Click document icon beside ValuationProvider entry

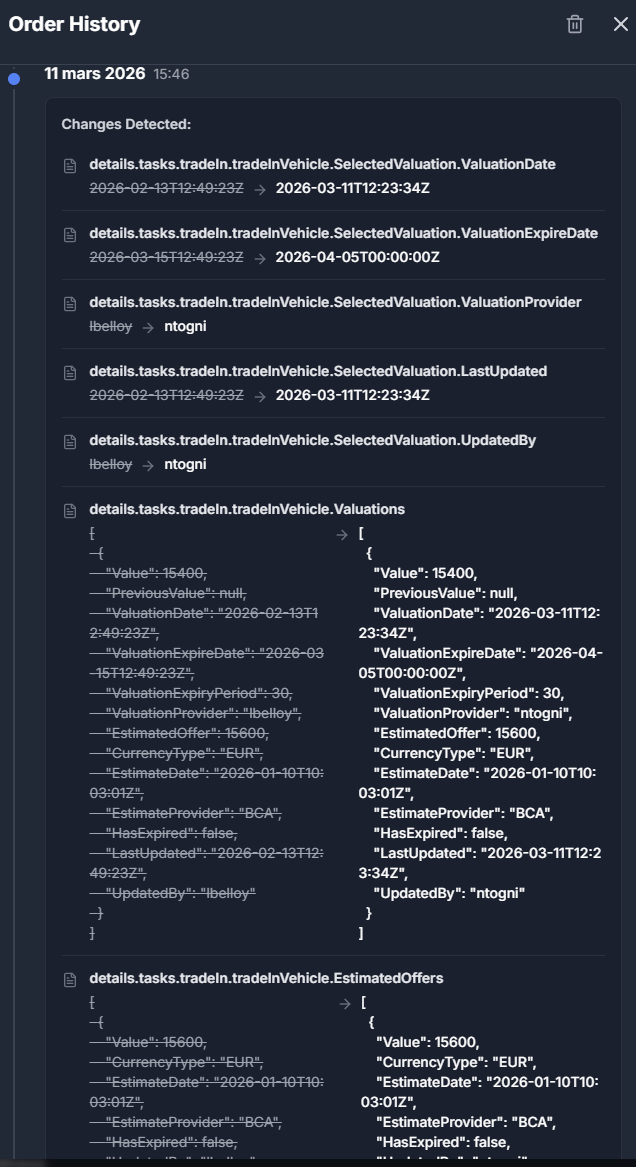(x=70, y=303)
